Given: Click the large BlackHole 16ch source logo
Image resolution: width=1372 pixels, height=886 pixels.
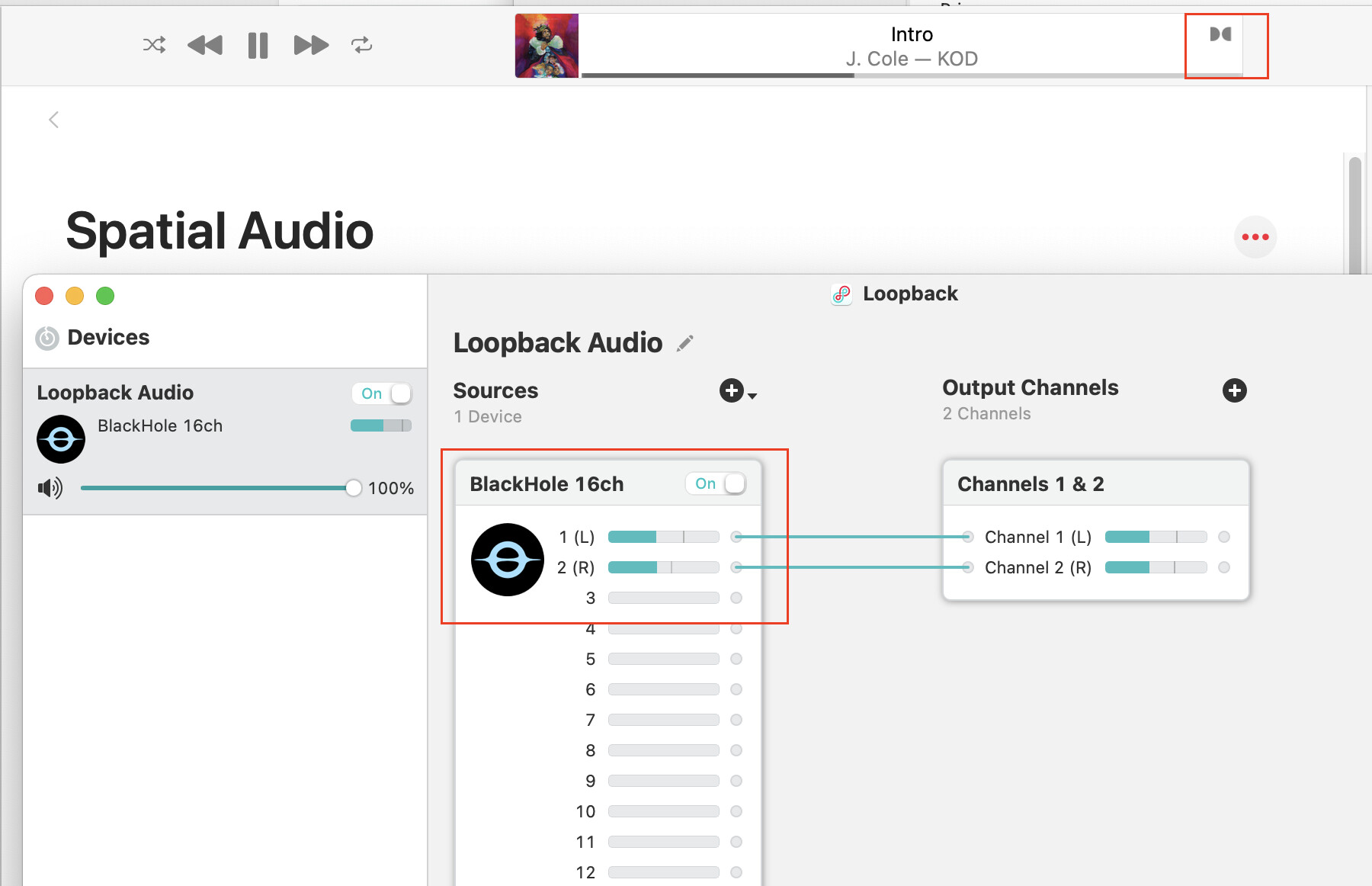Looking at the screenshot, I should pos(508,560).
